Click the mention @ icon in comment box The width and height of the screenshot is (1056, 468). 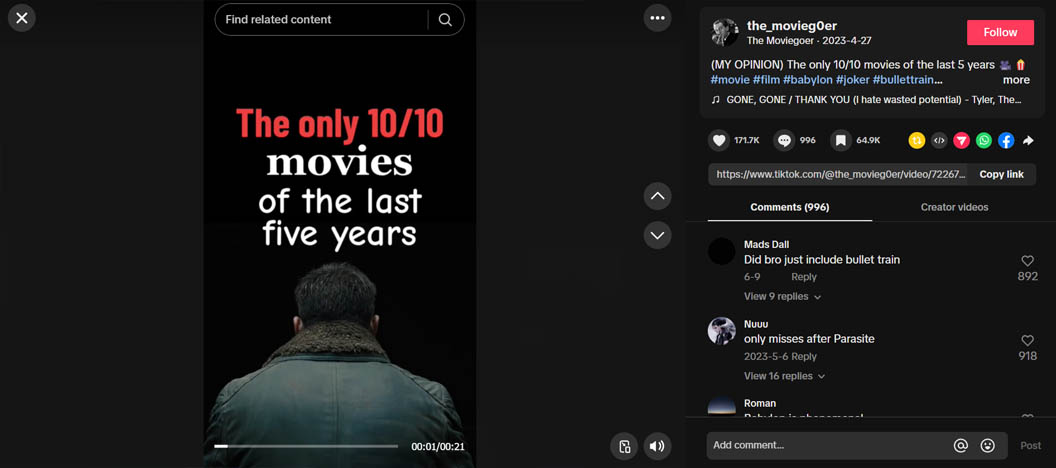pyautogui.click(x=960, y=445)
